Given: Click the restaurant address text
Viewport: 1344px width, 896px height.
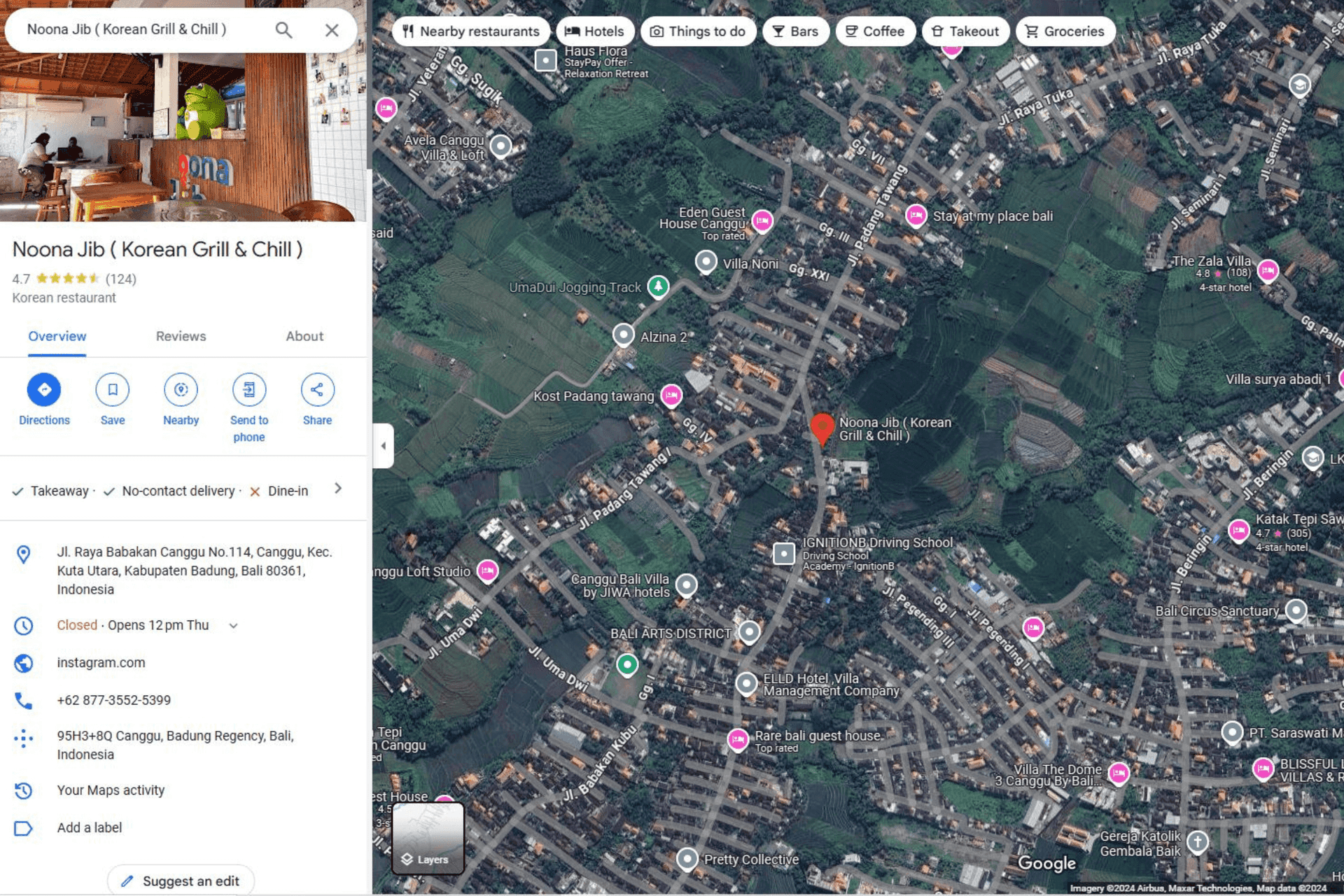Looking at the screenshot, I should 195,570.
